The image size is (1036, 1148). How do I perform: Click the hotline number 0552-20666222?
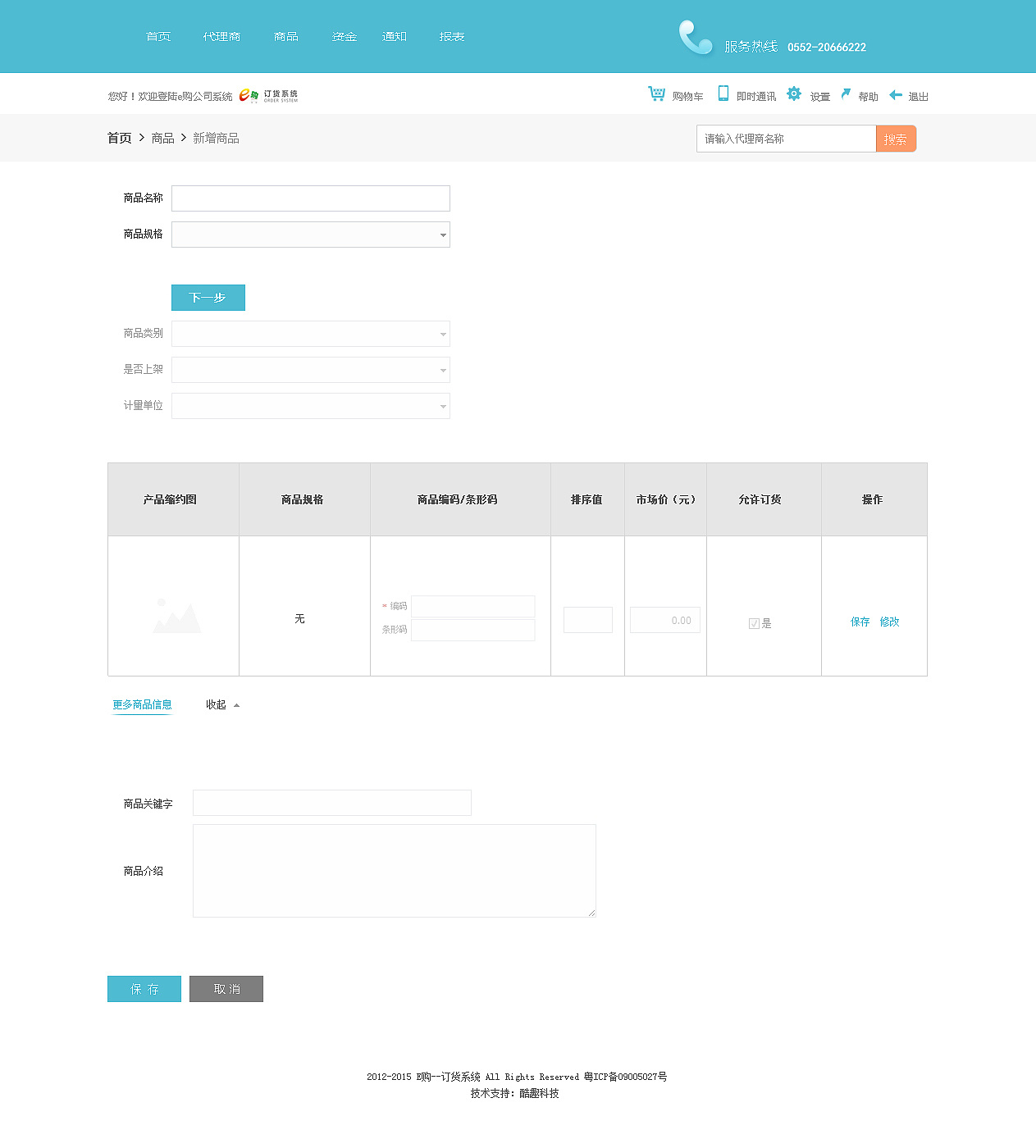pos(827,47)
